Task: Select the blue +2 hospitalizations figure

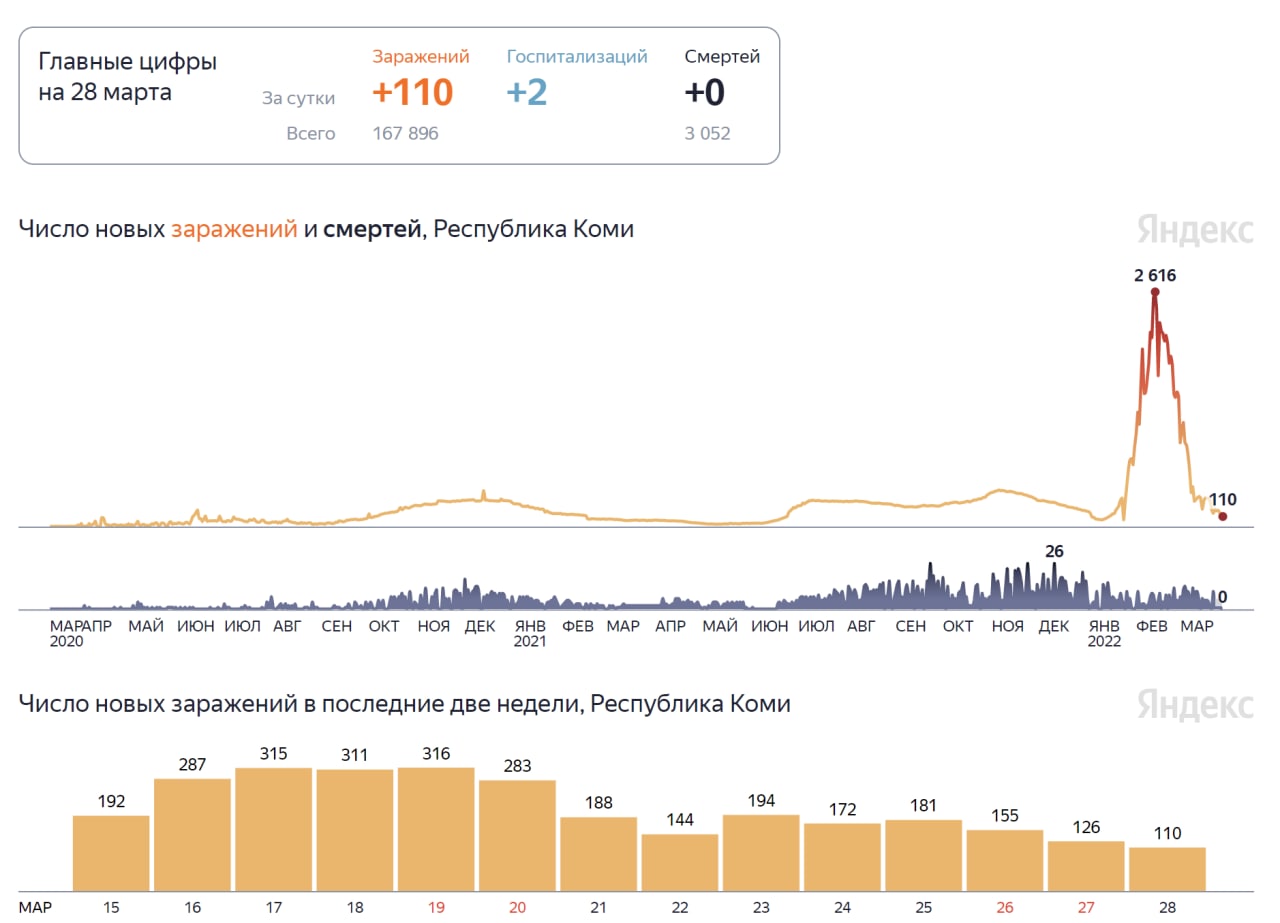Action: (527, 92)
